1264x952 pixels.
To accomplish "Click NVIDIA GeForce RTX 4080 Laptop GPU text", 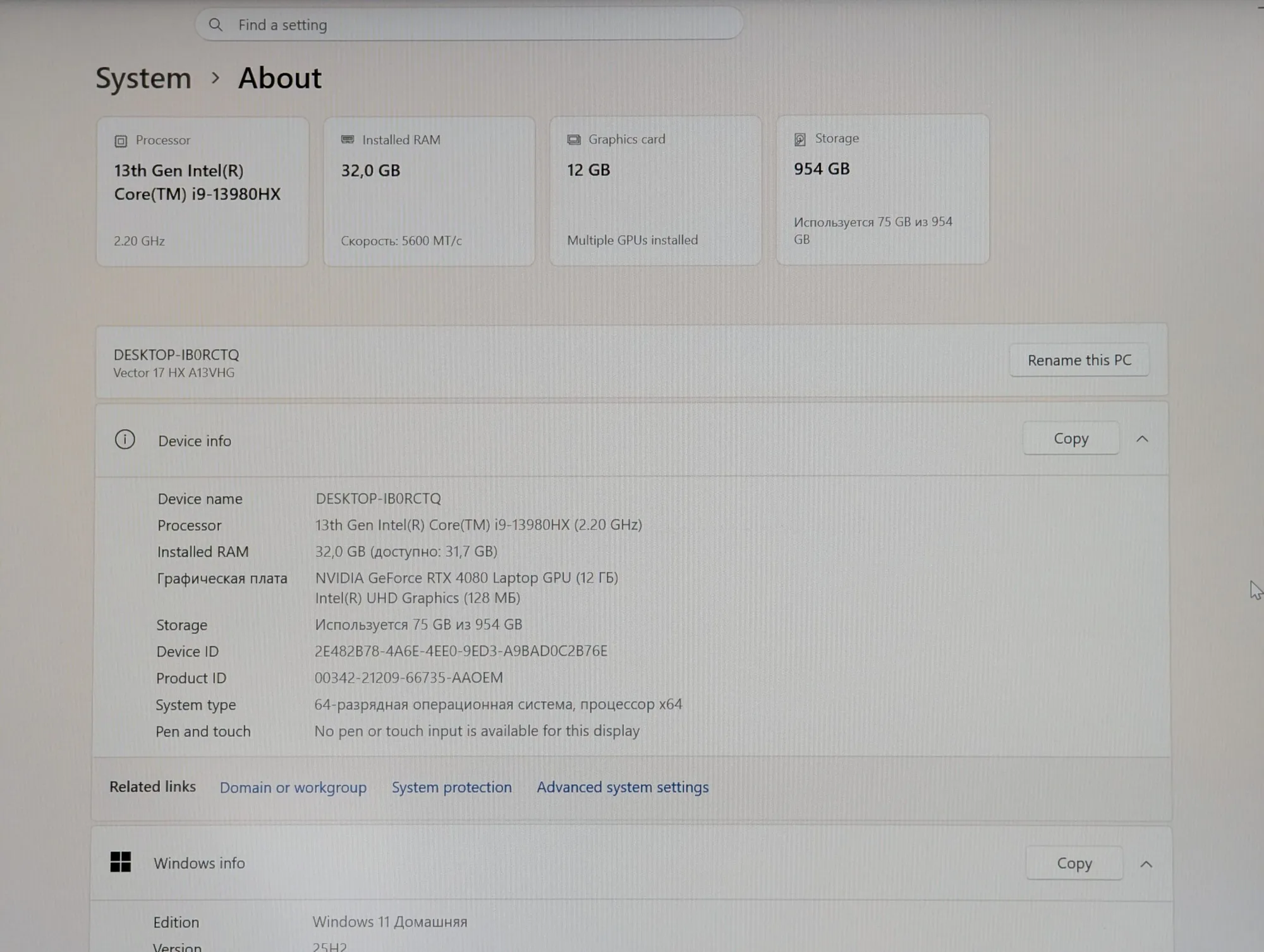I will pyautogui.click(x=466, y=578).
